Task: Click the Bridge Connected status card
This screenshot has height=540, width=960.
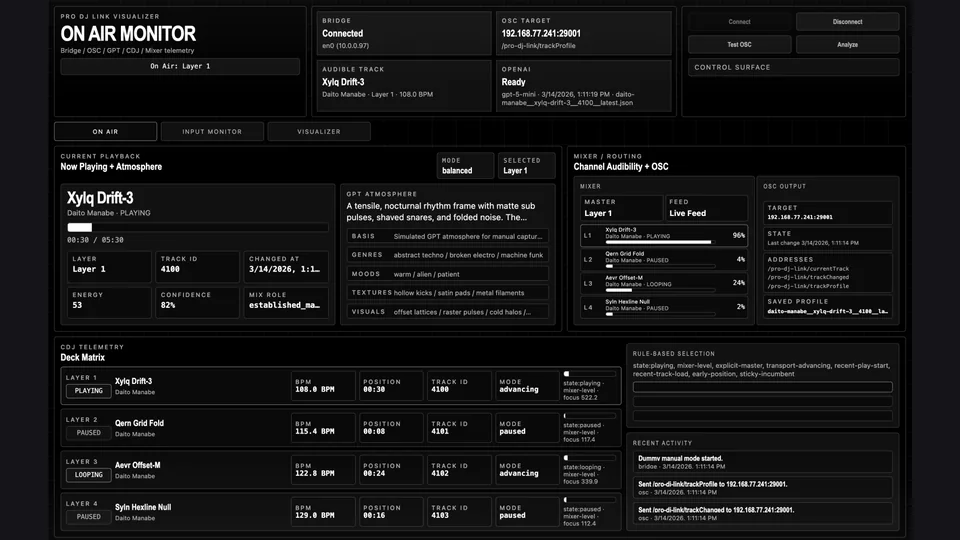Action: pyautogui.click(x=404, y=33)
